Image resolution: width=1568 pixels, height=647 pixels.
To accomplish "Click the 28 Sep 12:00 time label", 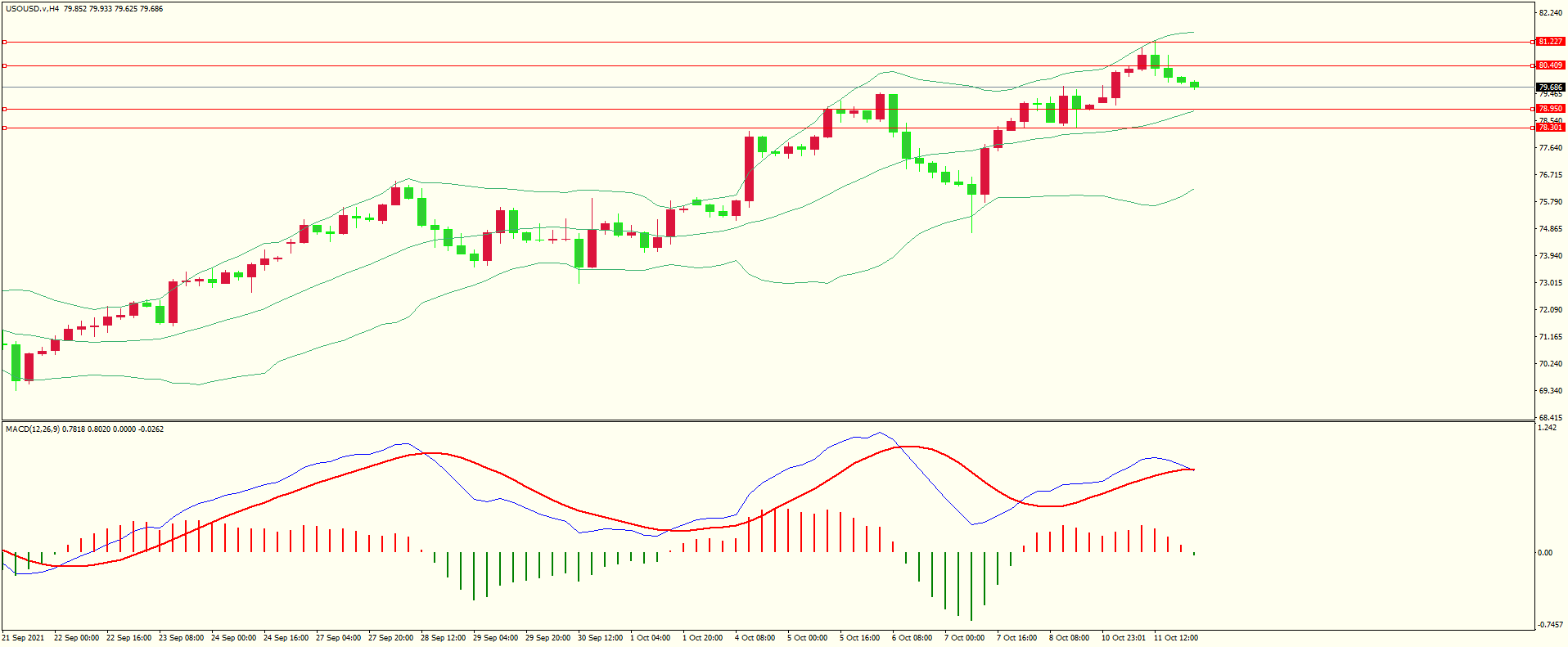I will pos(443,638).
